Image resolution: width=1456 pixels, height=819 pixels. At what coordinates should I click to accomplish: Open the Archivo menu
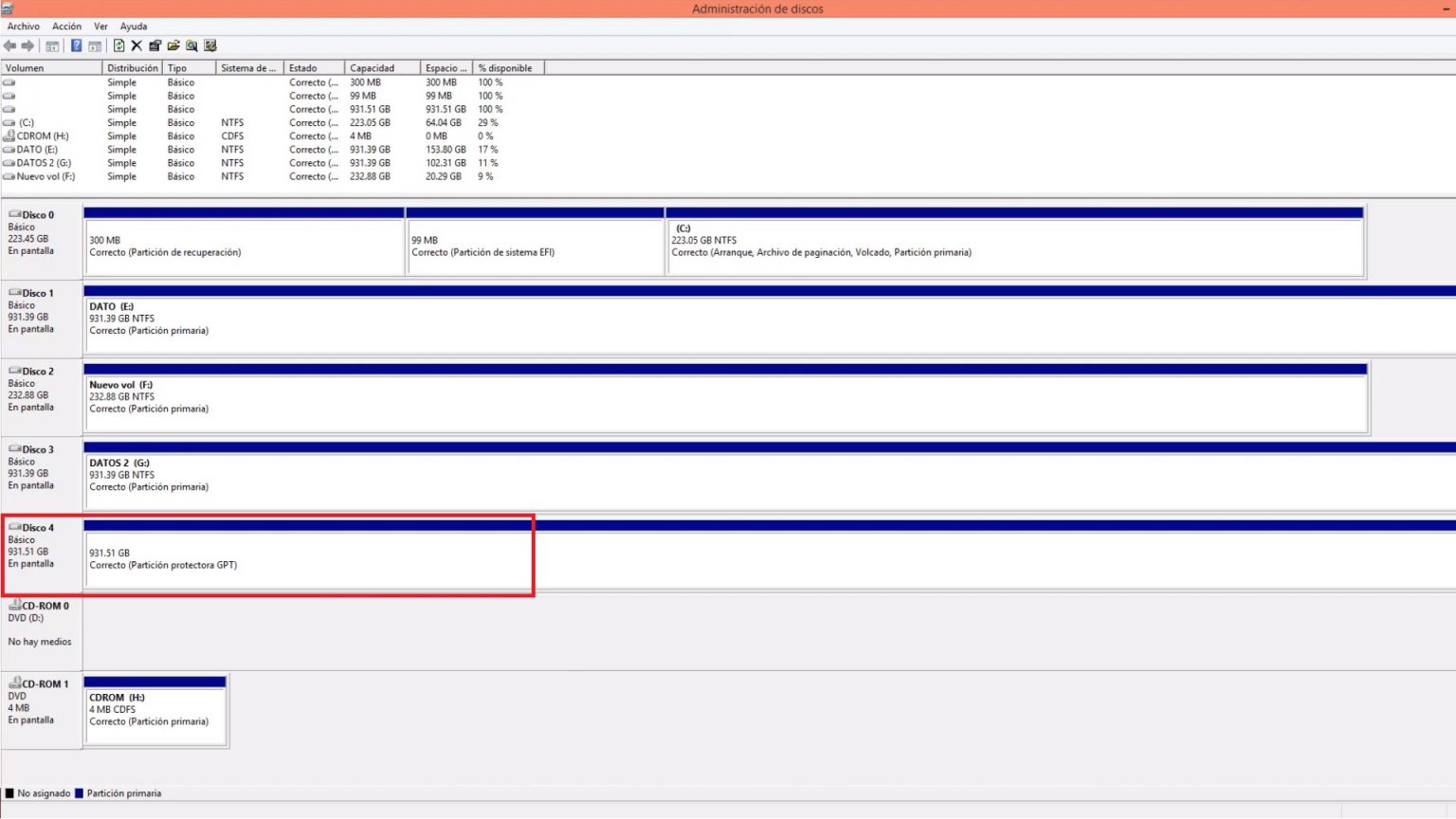click(24, 27)
